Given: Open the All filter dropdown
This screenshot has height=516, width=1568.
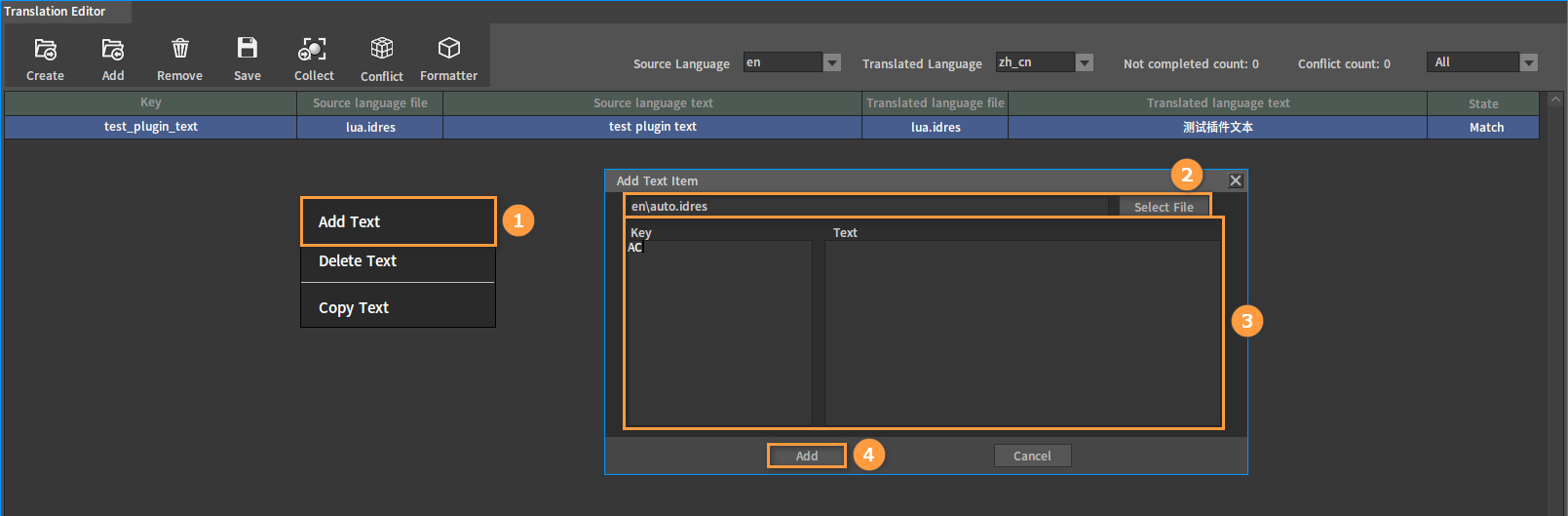Looking at the screenshot, I should coord(1529,62).
